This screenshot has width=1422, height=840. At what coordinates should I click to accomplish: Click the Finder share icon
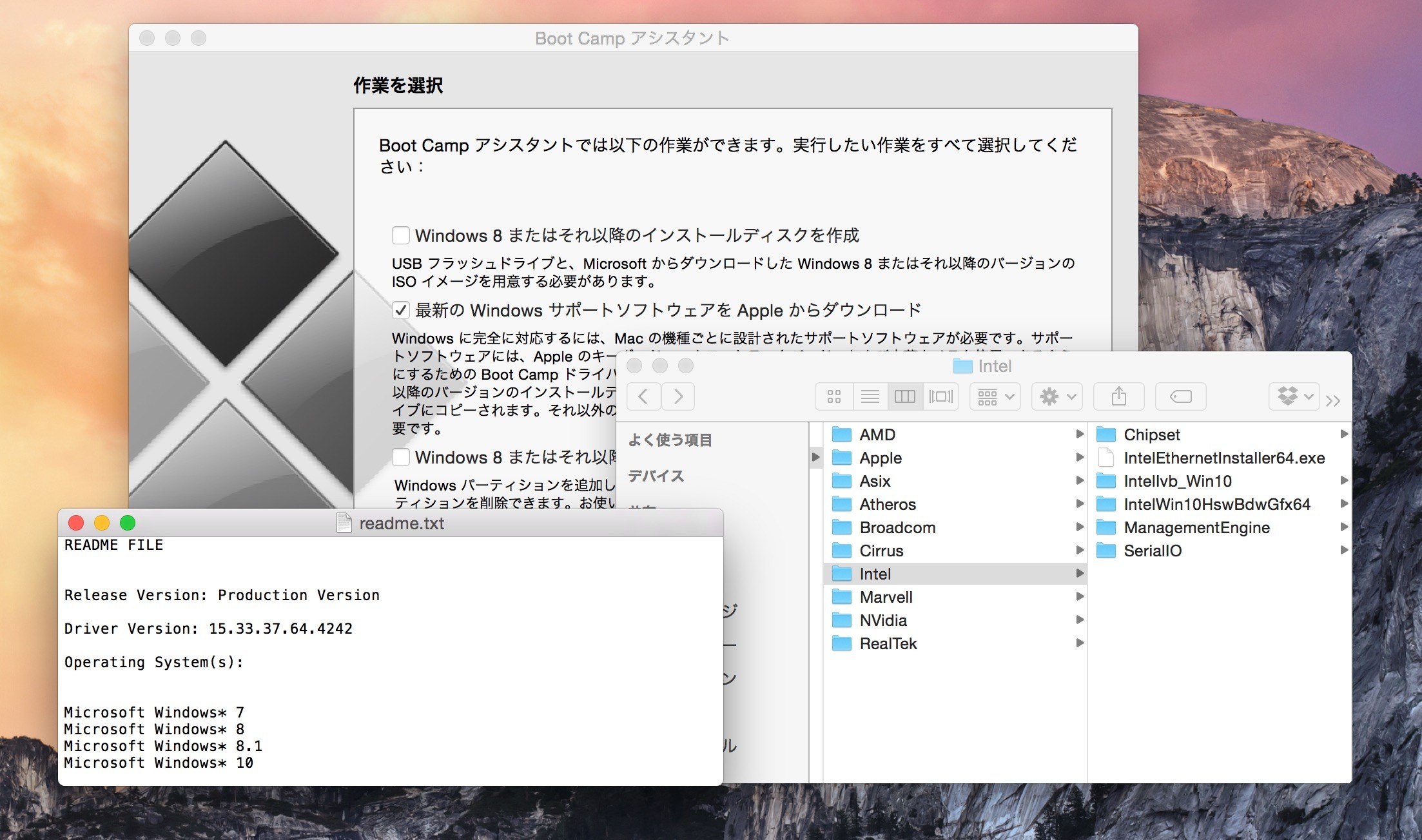pos(1118,396)
